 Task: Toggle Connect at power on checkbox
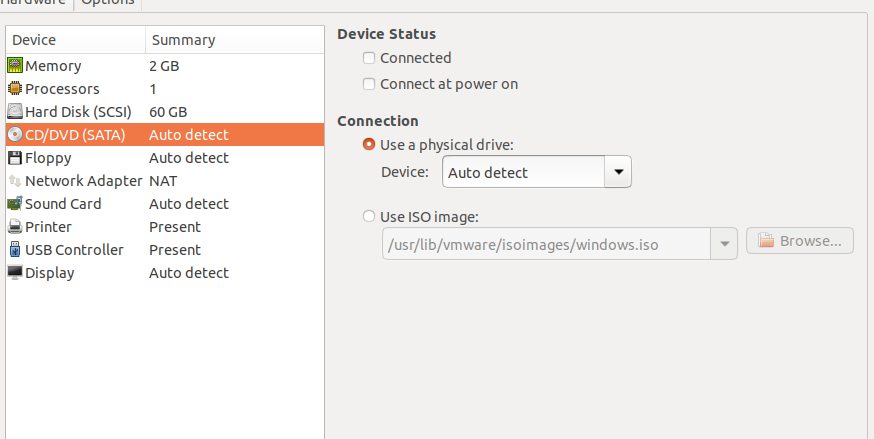point(370,84)
